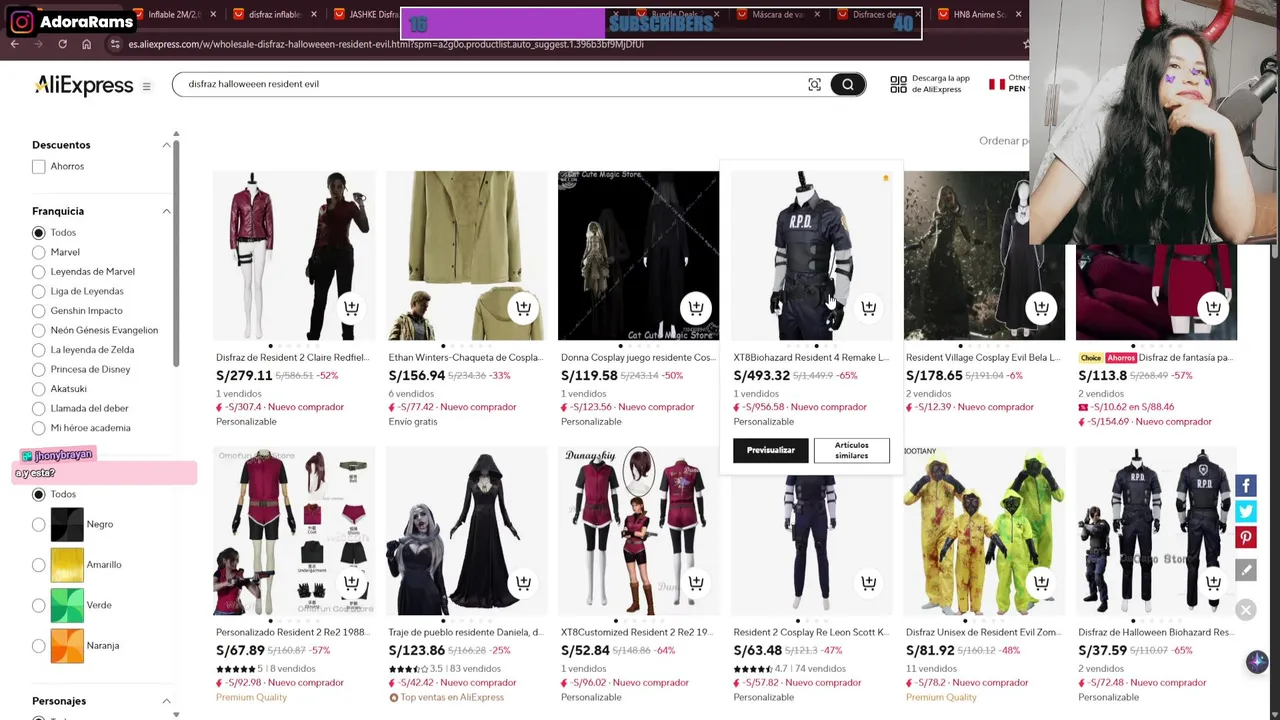Add Disfraz Unisex Resident Evil Zombie to cart
This screenshot has height=720, width=1280.
point(1041,583)
